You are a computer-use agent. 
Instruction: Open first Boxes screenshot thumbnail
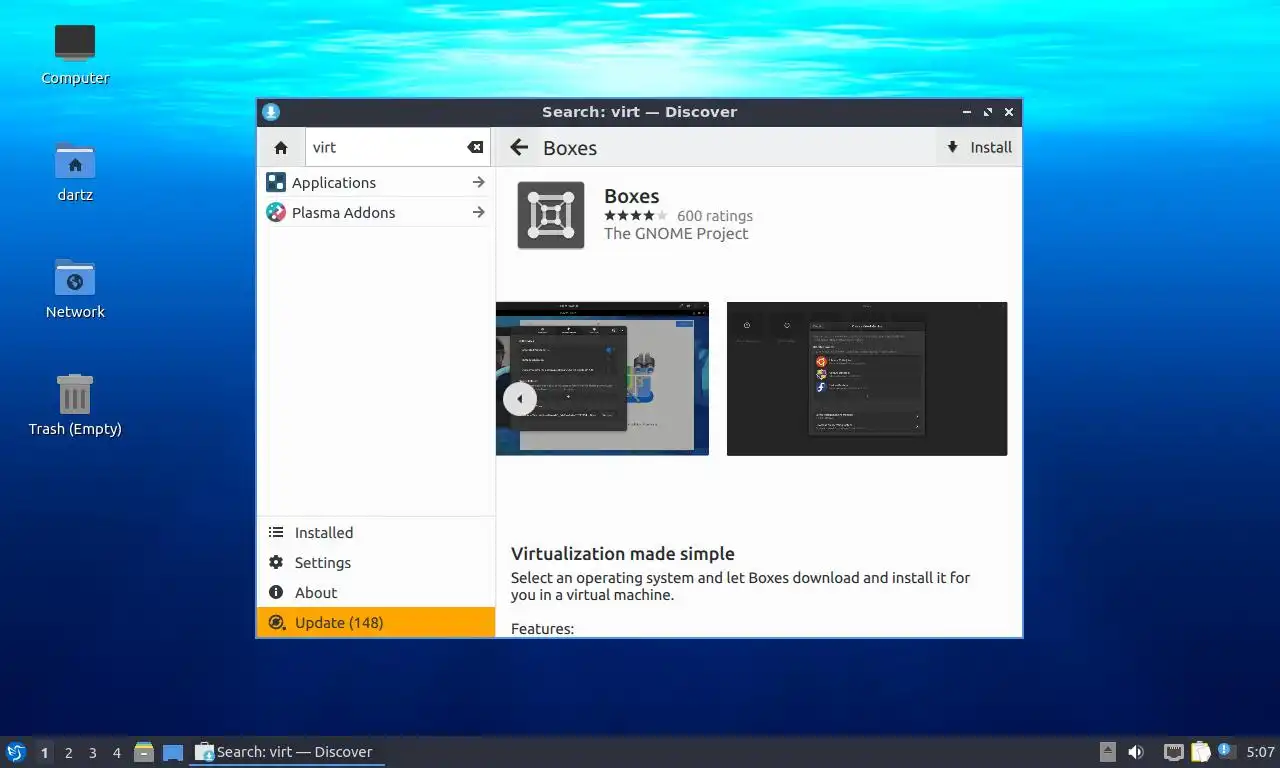tap(603, 378)
